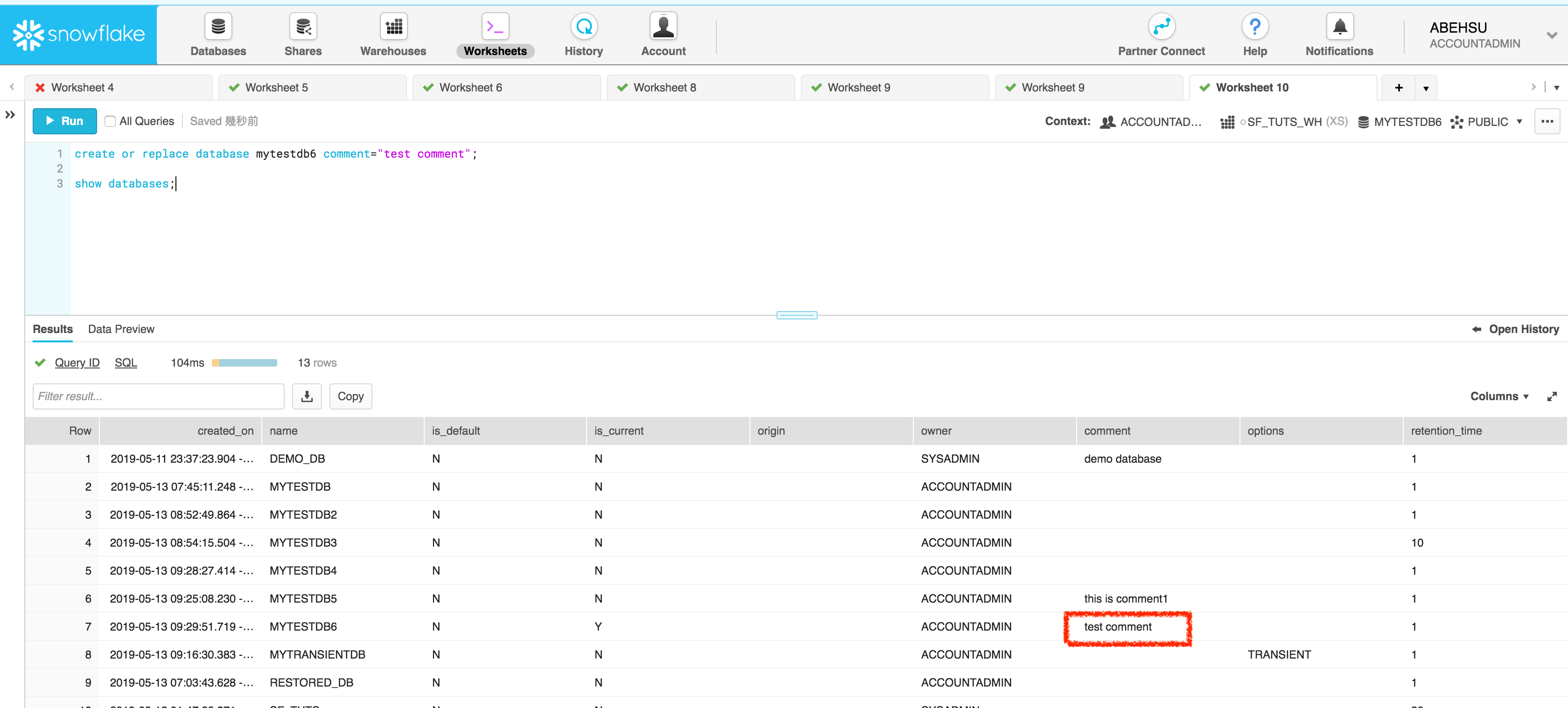Screen dimensions: 1568x708
Task: Open the worksheet list dropdown at far right
Action: pyautogui.click(x=1556, y=88)
